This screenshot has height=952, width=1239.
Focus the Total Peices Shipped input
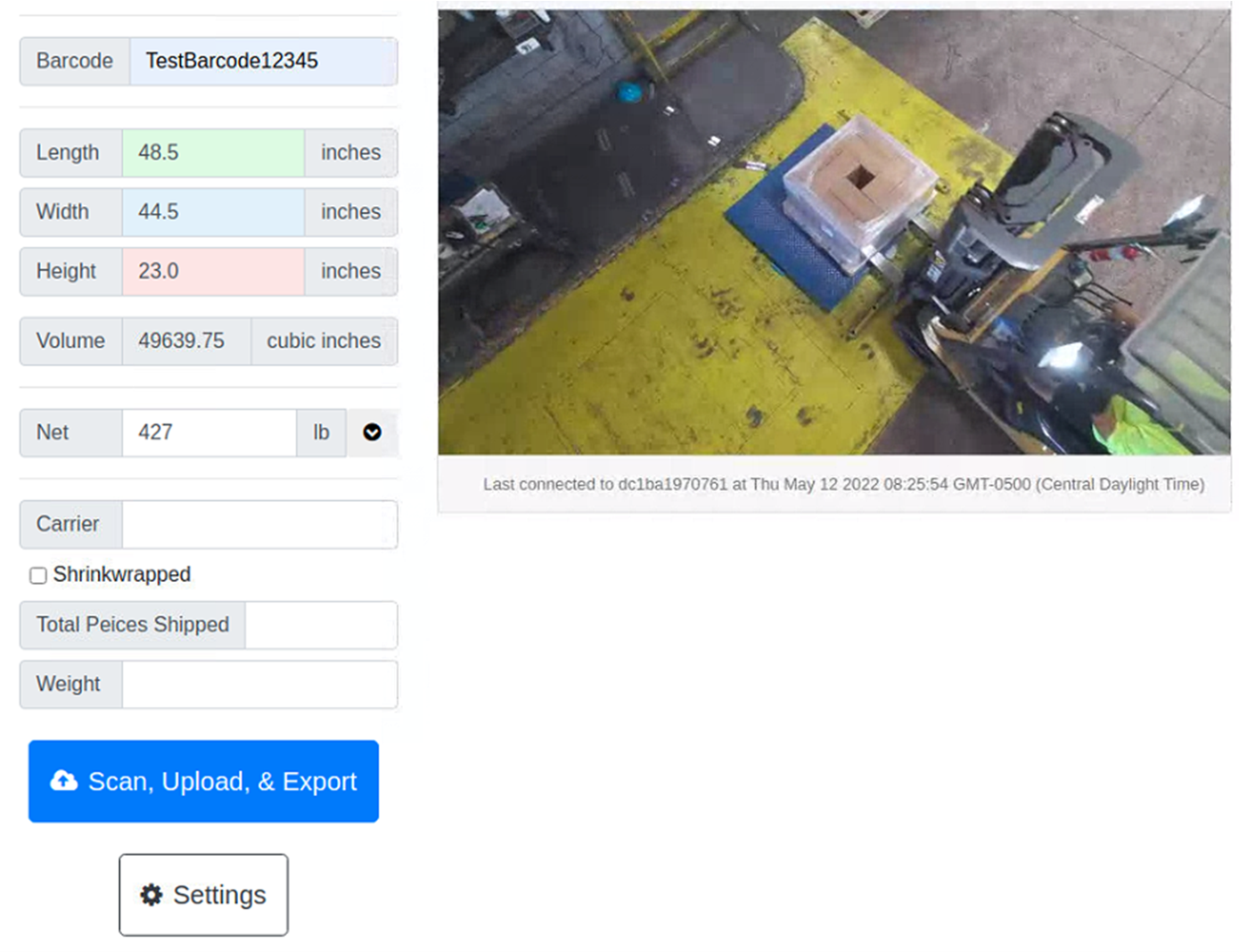321,625
